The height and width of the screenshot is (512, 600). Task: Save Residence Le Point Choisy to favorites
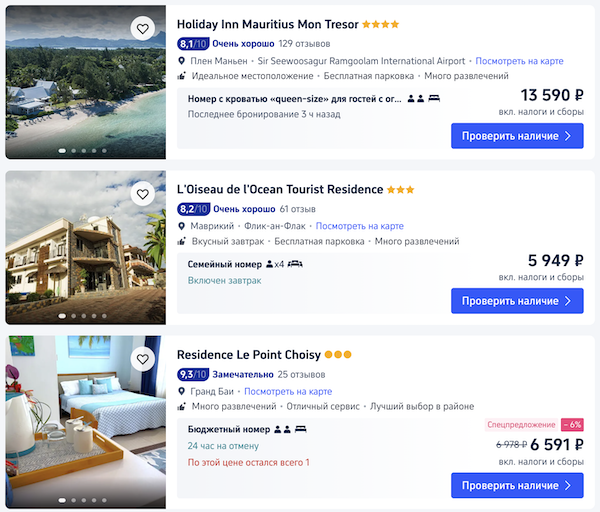143,359
